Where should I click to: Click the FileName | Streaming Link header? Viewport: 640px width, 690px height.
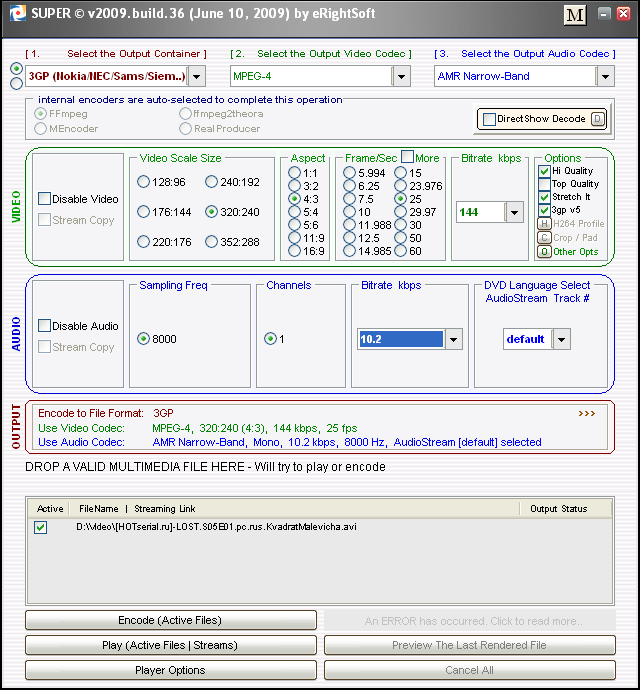click(137, 509)
